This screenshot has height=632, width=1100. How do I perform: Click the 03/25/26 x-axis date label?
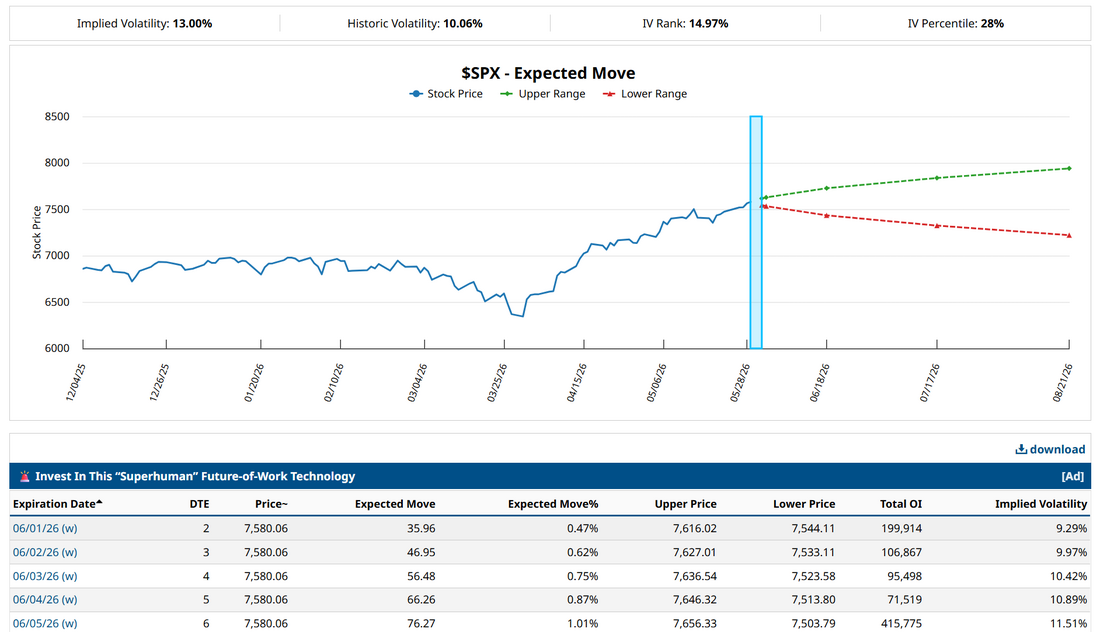pyautogui.click(x=497, y=383)
